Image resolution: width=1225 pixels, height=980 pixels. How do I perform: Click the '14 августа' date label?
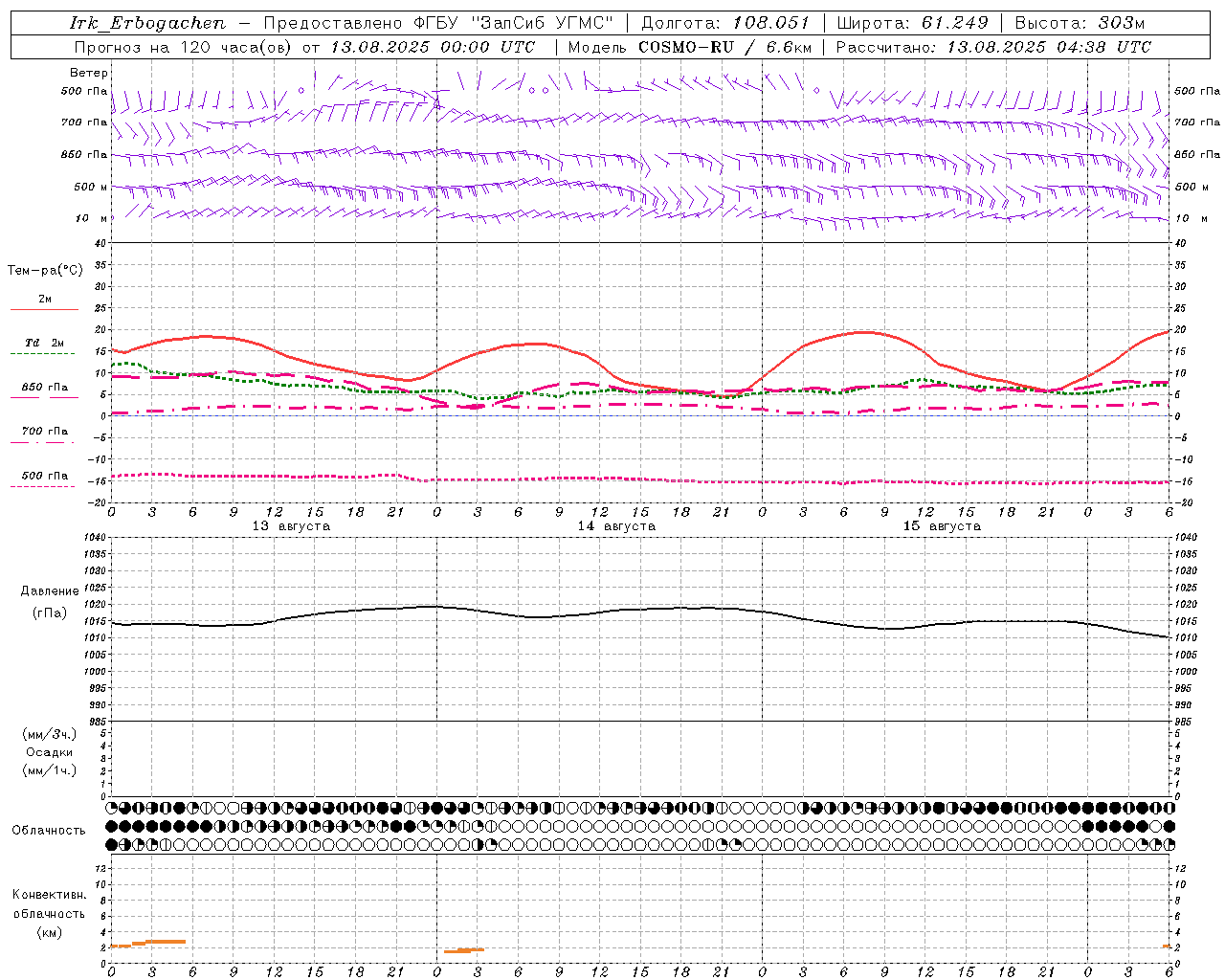coord(616,526)
